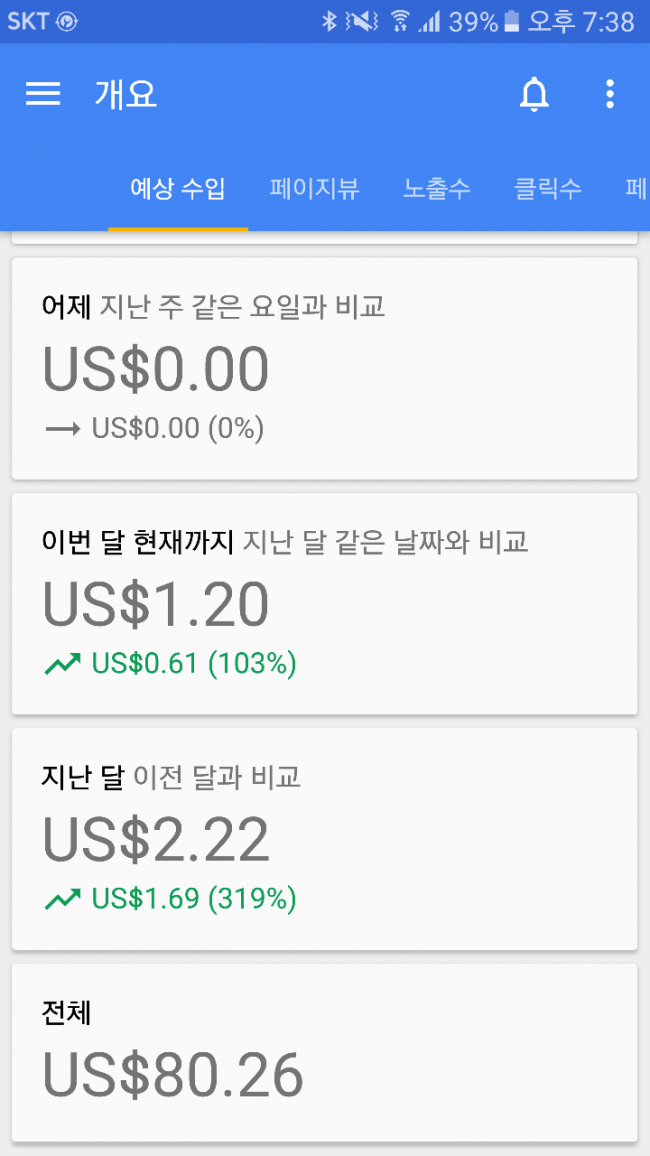
Task: Tap the green trend arrow beside US$1.69
Action: click(62, 899)
